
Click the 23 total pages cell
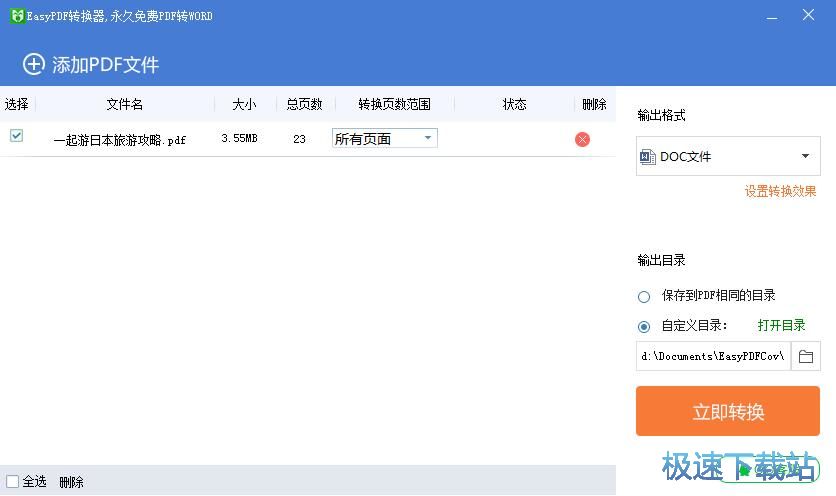click(x=299, y=139)
